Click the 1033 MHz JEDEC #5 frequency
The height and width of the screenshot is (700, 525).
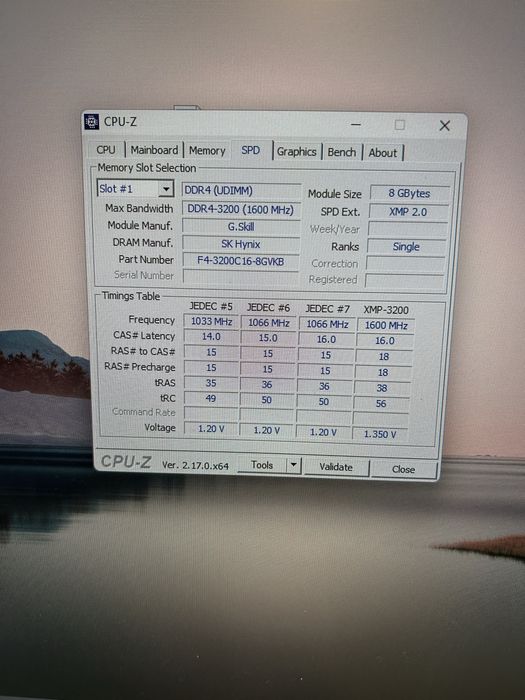click(212, 321)
